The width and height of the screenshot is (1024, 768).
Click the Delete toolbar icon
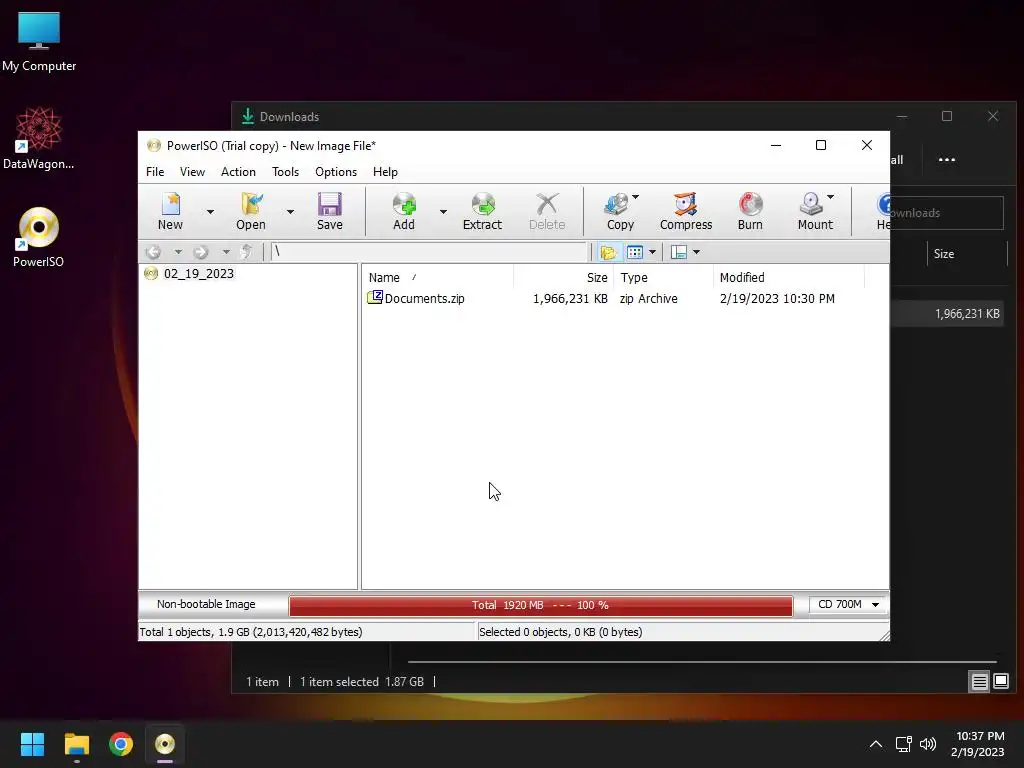click(547, 211)
